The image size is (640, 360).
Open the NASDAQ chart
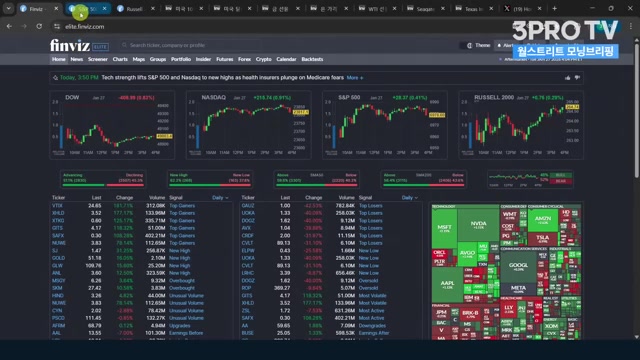click(x=249, y=124)
